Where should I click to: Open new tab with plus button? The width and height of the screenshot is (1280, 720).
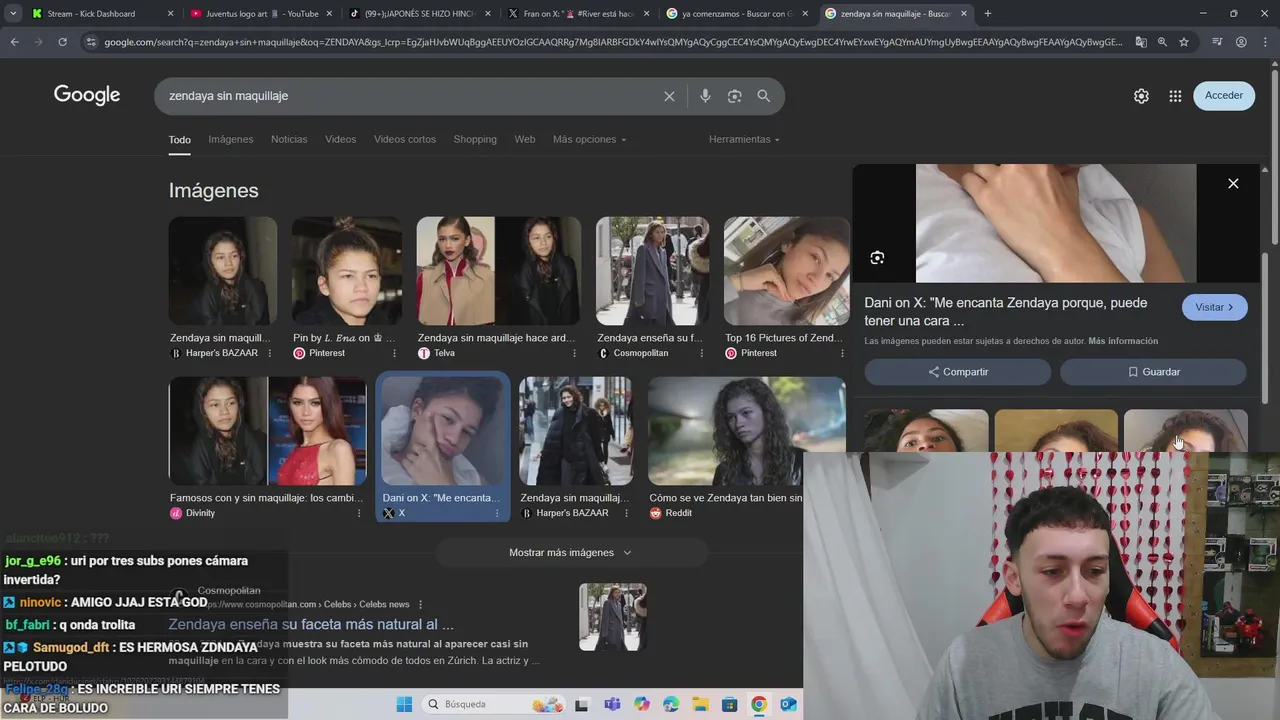coord(988,14)
